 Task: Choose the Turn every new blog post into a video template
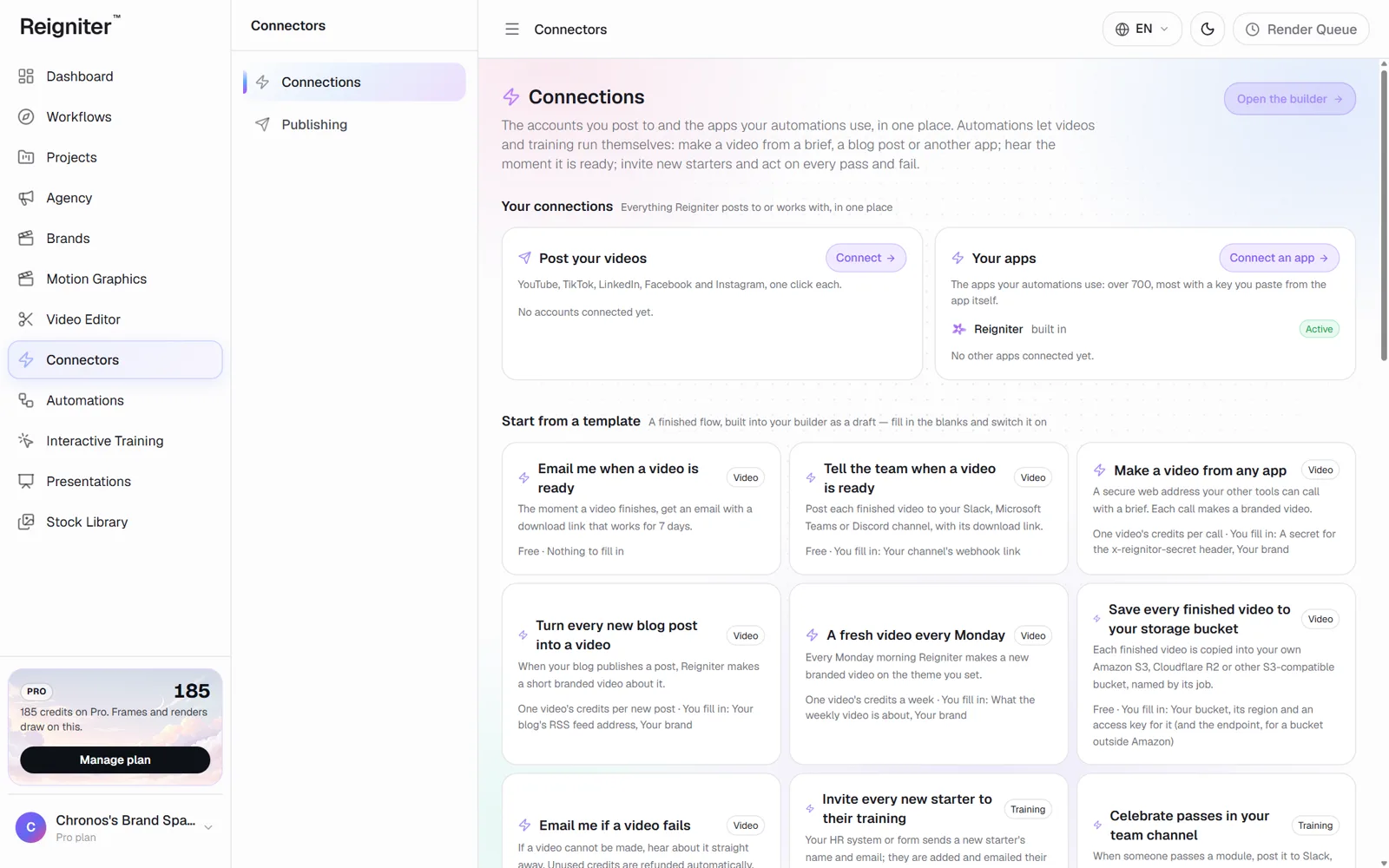coord(642,674)
